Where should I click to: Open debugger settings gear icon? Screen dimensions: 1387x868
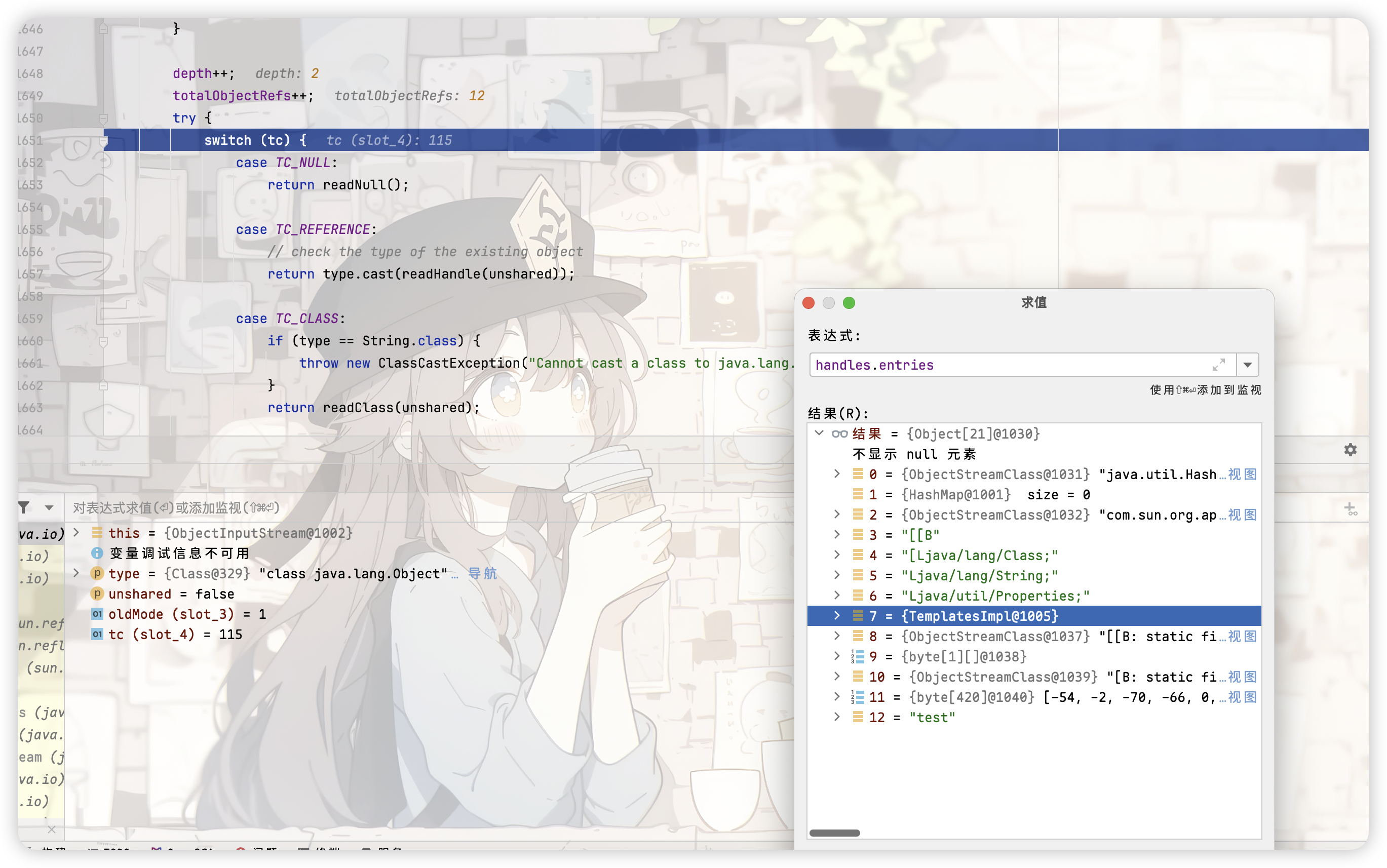click(x=1350, y=450)
